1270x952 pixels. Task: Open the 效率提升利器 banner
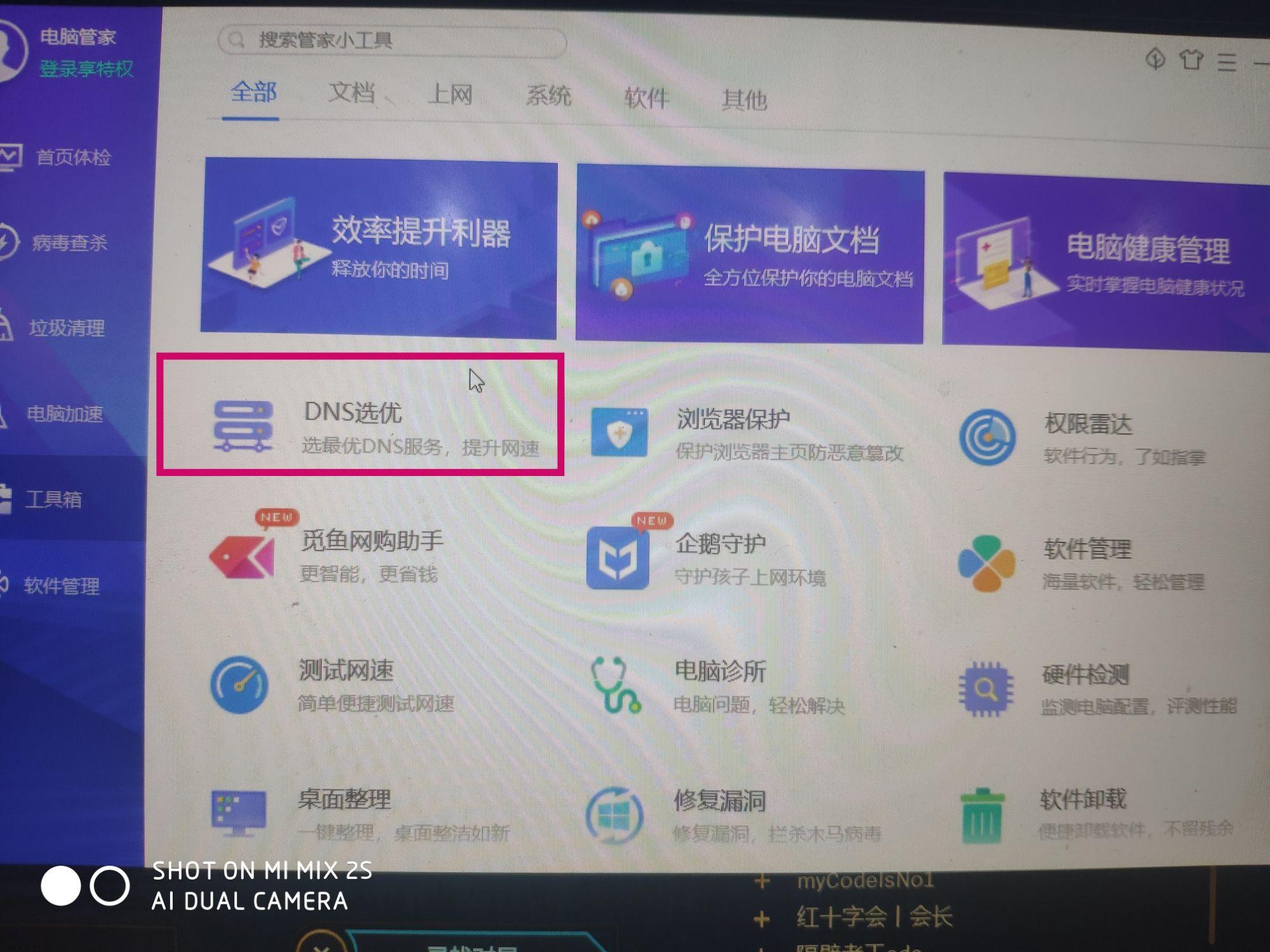[x=380, y=248]
